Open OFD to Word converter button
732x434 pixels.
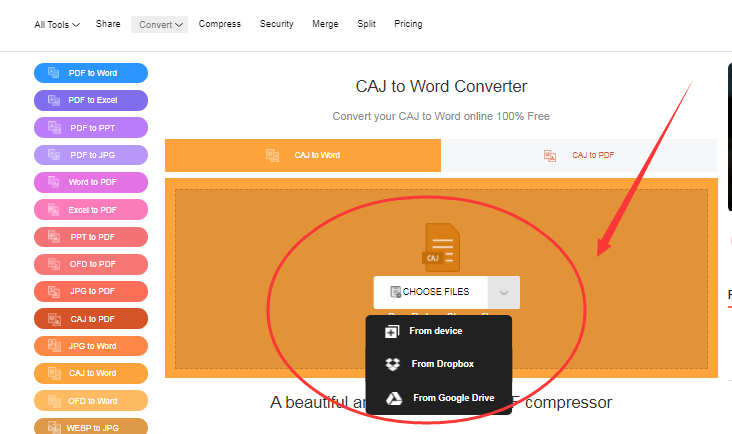click(x=91, y=401)
